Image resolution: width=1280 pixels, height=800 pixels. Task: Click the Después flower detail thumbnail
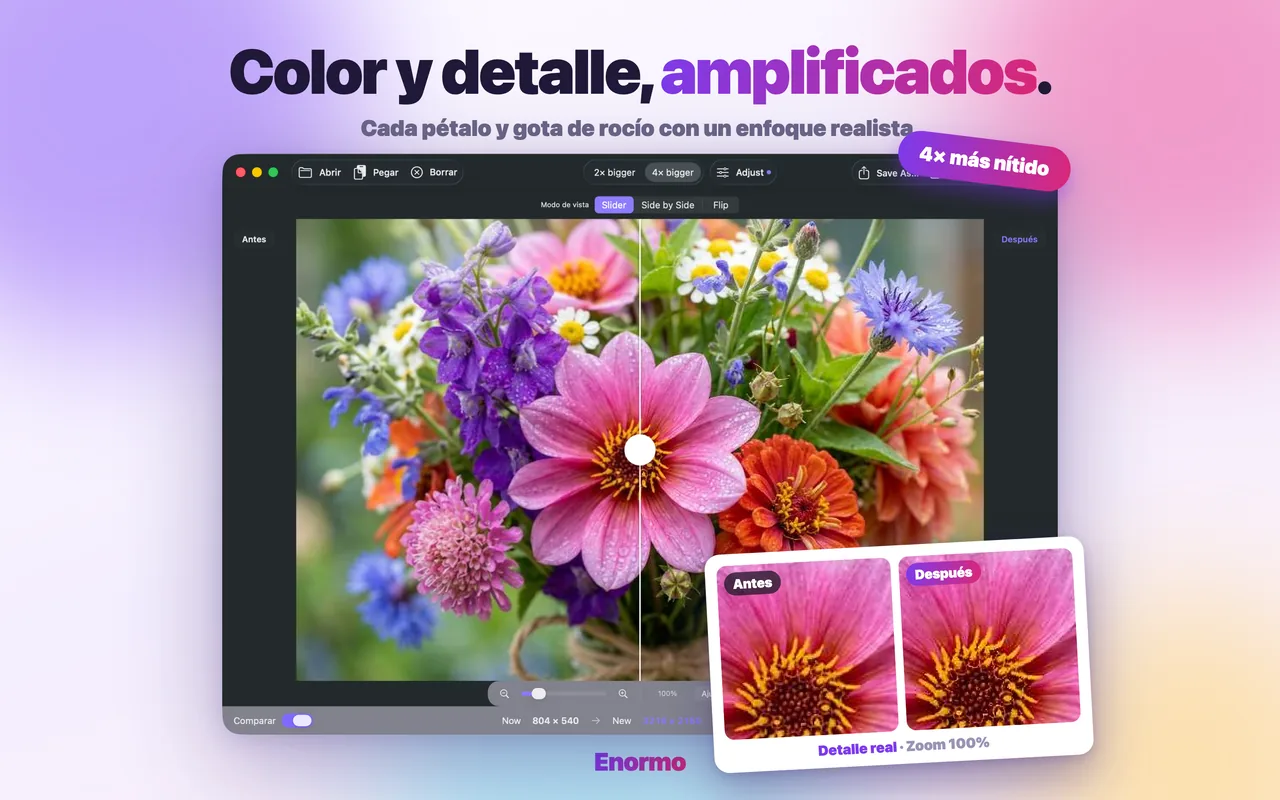(990, 638)
